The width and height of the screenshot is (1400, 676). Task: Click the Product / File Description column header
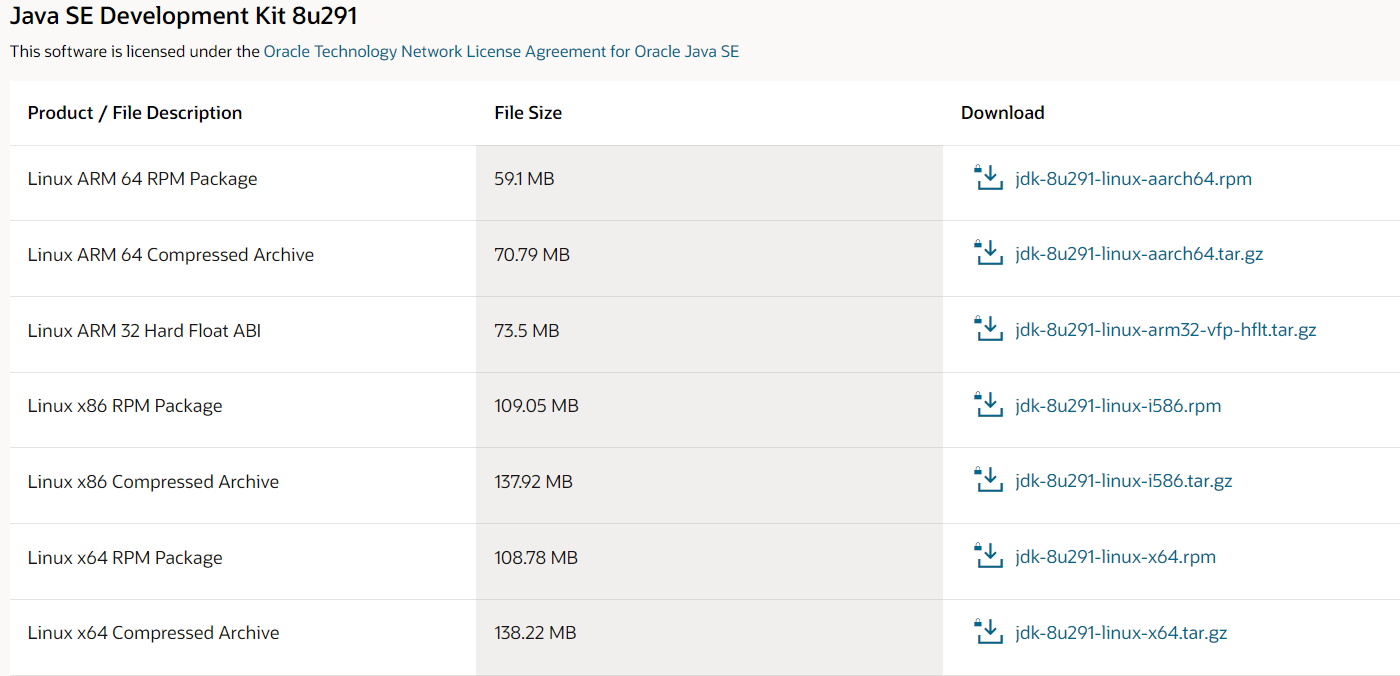tap(135, 113)
